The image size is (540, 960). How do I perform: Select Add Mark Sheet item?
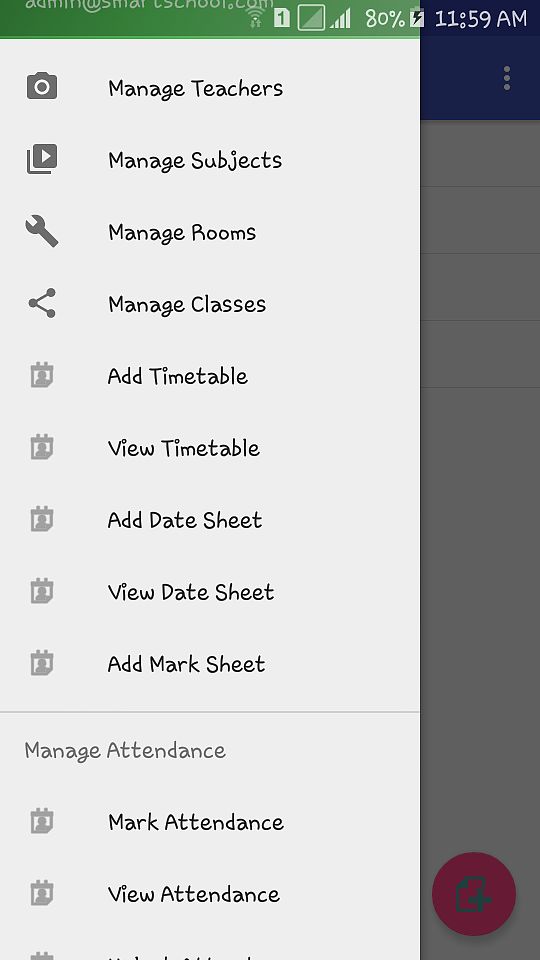click(210, 664)
